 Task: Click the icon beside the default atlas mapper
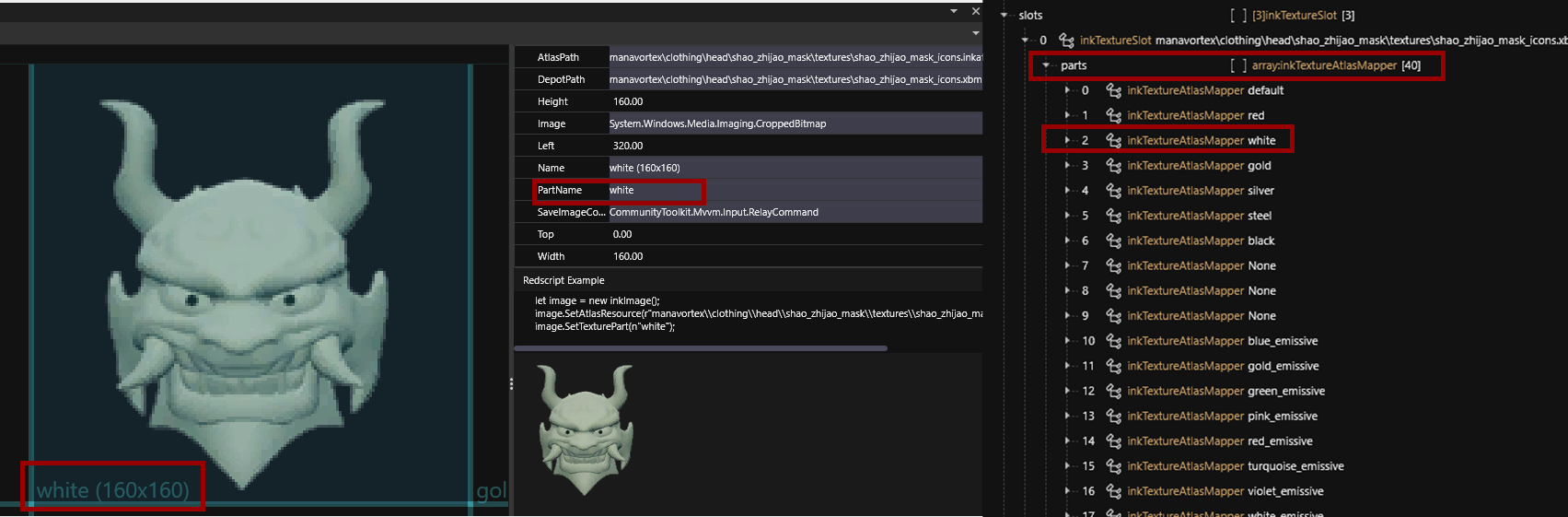(x=1113, y=90)
